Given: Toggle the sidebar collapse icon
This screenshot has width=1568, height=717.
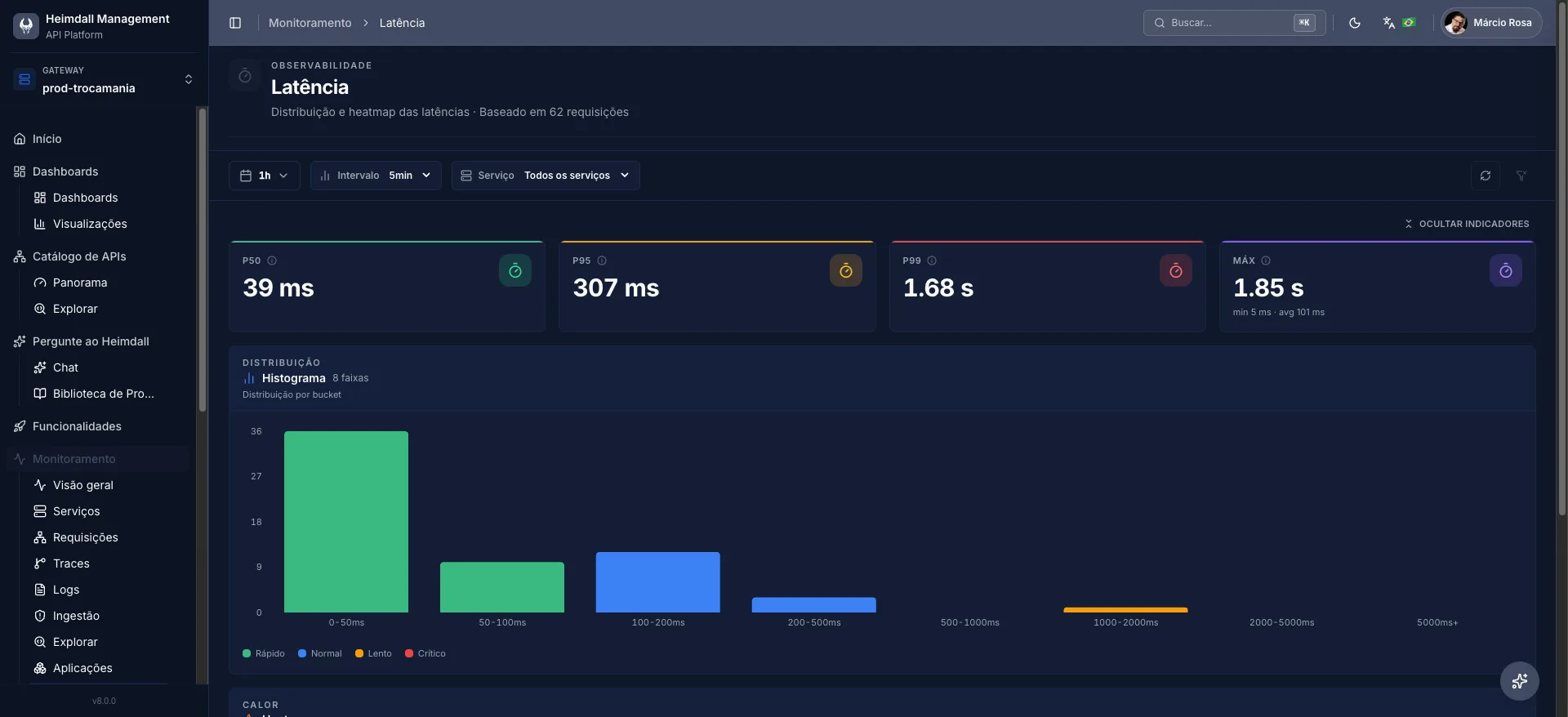Looking at the screenshot, I should pos(235,23).
